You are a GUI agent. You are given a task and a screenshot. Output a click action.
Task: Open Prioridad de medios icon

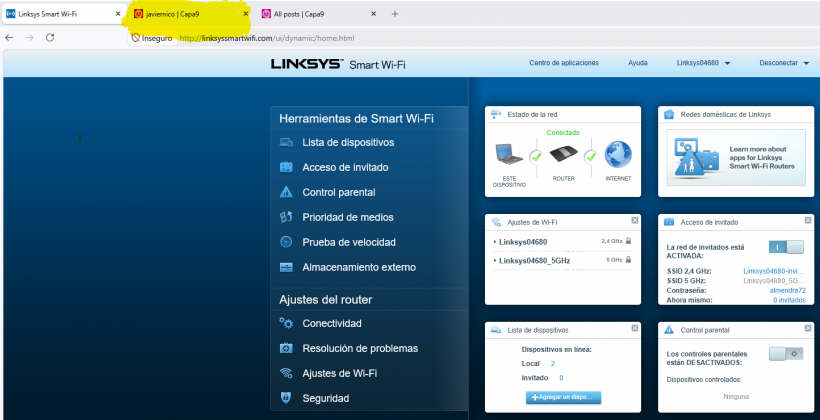pos(286,217)
